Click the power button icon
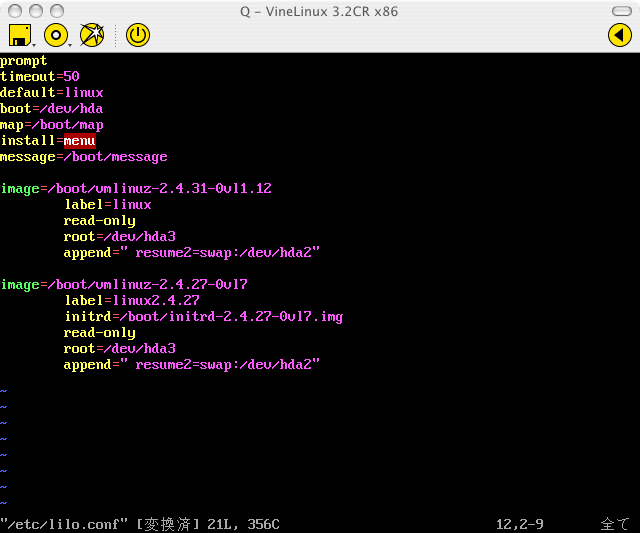This screenshot has width=640, height=533. pyautogui.click(x=138, y=35)
